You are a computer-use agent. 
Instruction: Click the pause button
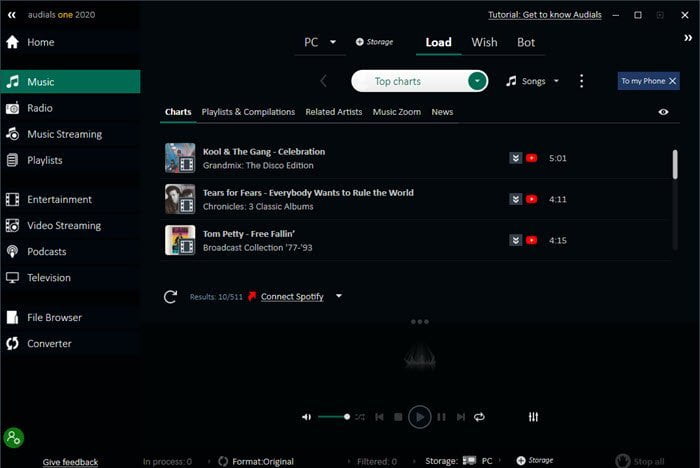click(441, 417)
